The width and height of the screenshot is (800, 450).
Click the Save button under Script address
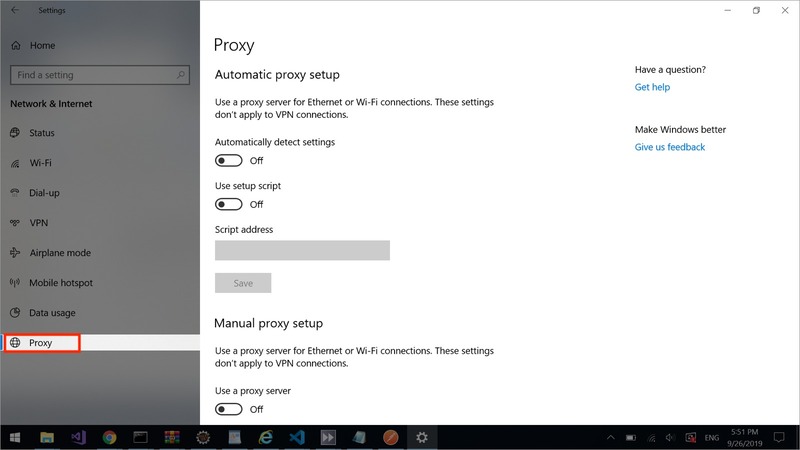coord(243,283)
